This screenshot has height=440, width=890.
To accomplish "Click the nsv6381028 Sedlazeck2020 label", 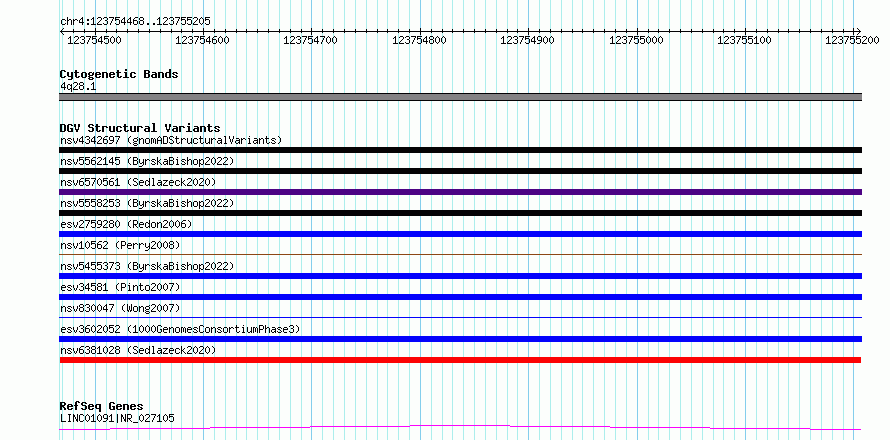I will (x=138, y=350).
